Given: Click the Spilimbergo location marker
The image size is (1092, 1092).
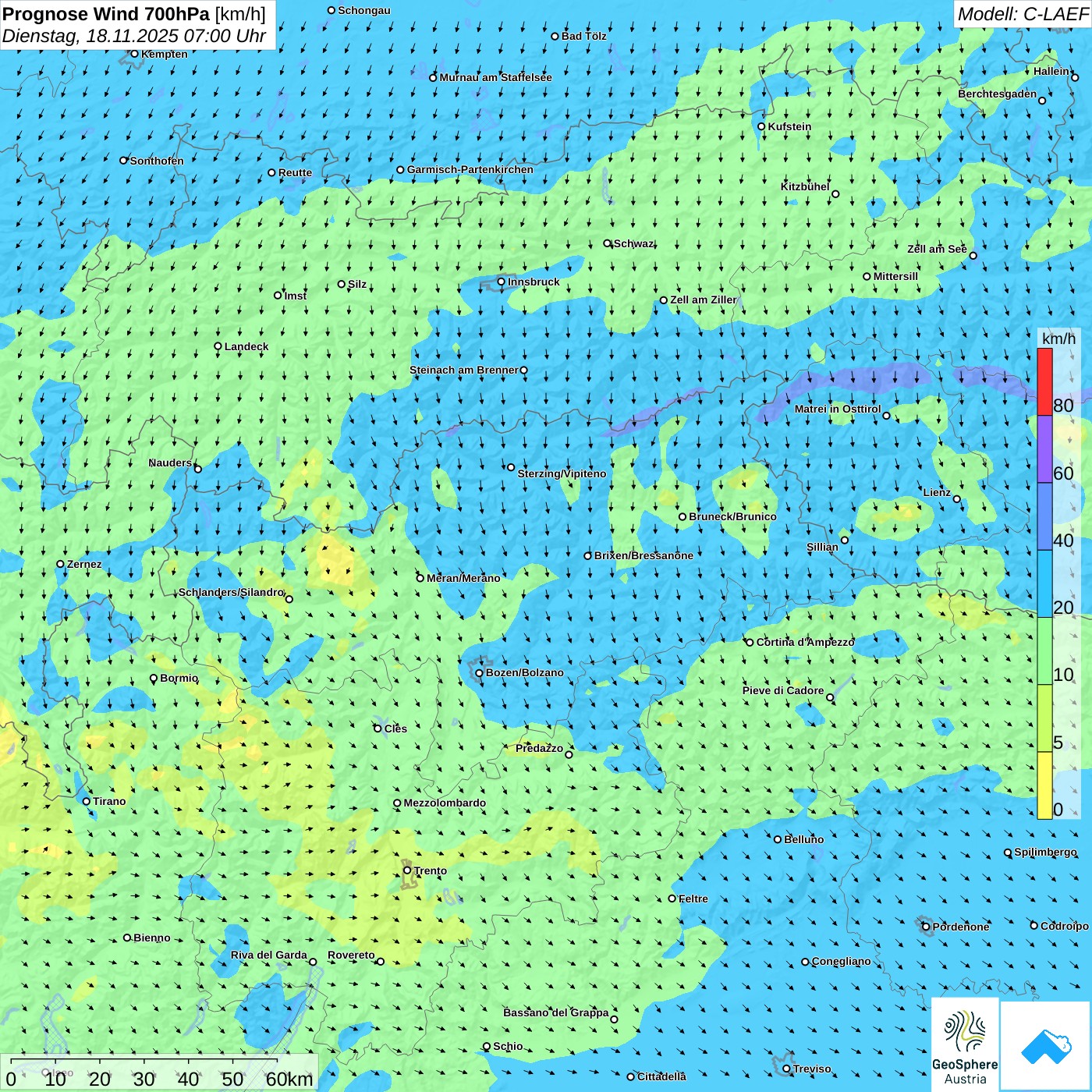Looking at the screenshot, I should point(1008,853).
